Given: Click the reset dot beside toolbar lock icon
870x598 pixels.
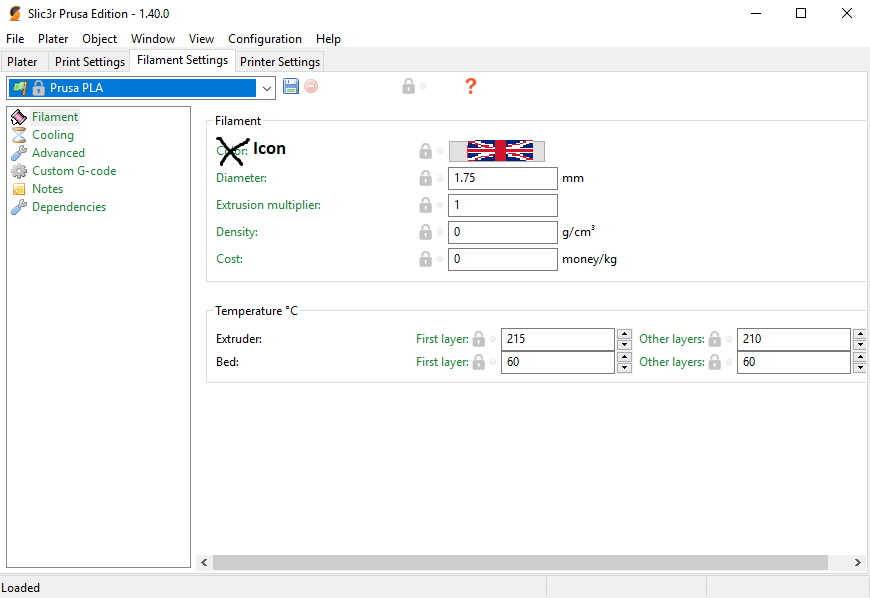Looking at the screenshot, I should 423,86.
